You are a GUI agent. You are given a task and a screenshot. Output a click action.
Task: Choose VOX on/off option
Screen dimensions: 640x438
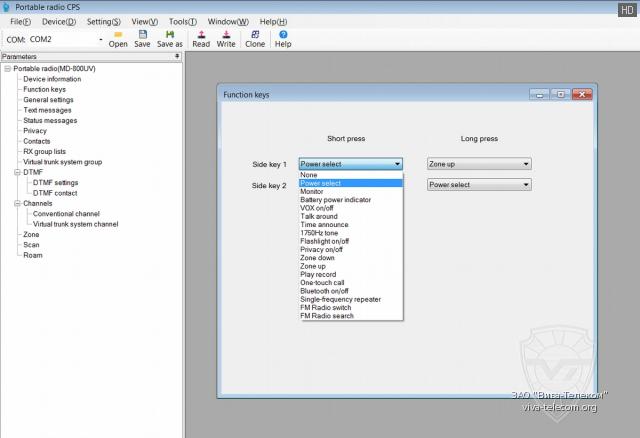coord(351,208)
